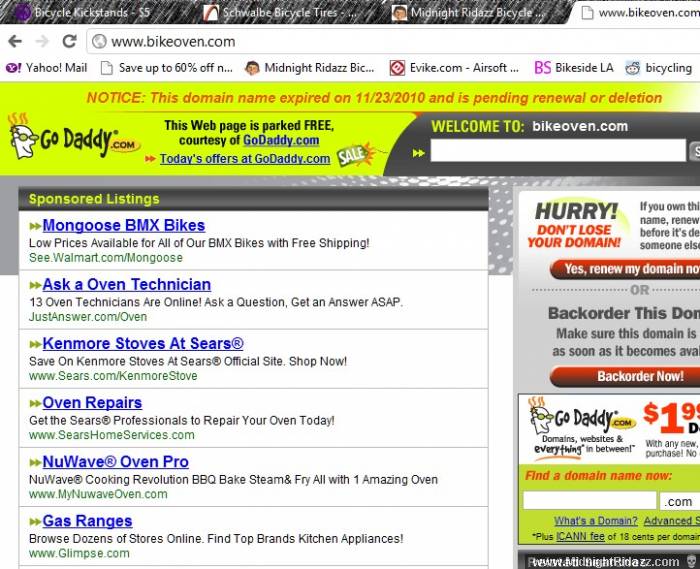Open the .com domain extension dropdown

pyautogui.click(x=680, y=501)
